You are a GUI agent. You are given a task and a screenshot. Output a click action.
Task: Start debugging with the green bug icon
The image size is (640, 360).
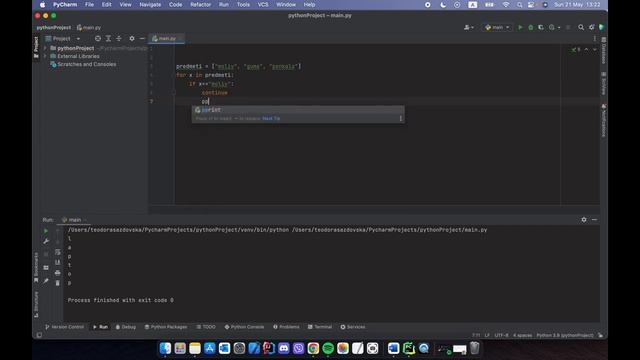(x=531, y=27)
